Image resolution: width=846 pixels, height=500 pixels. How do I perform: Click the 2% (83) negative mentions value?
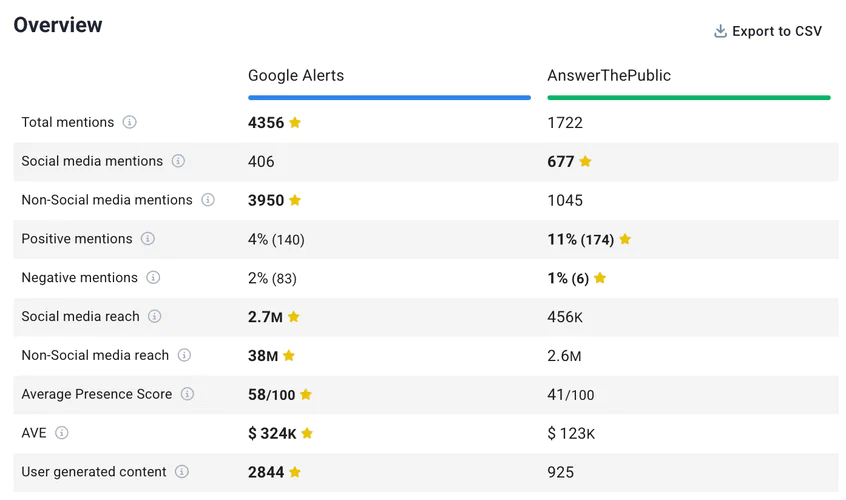[x=272, y=278]
